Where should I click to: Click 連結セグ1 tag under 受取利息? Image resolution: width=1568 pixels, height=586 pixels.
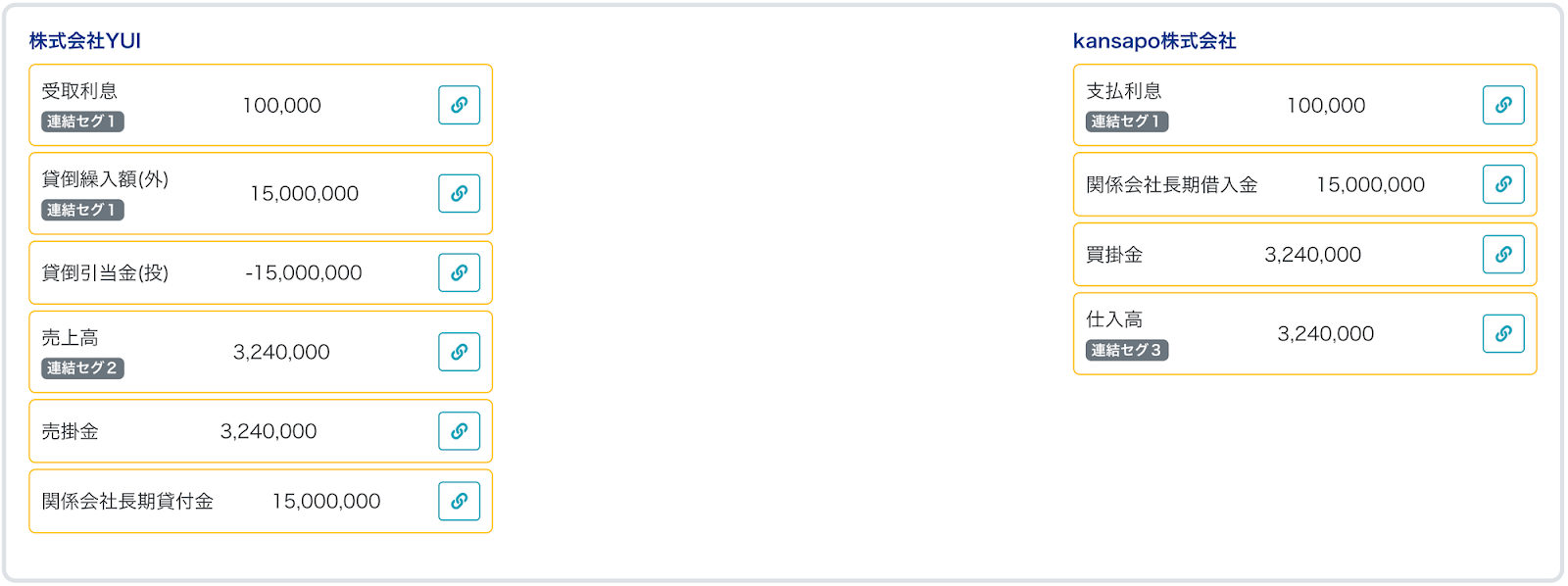pyautogui.click(x=82, y=122)
